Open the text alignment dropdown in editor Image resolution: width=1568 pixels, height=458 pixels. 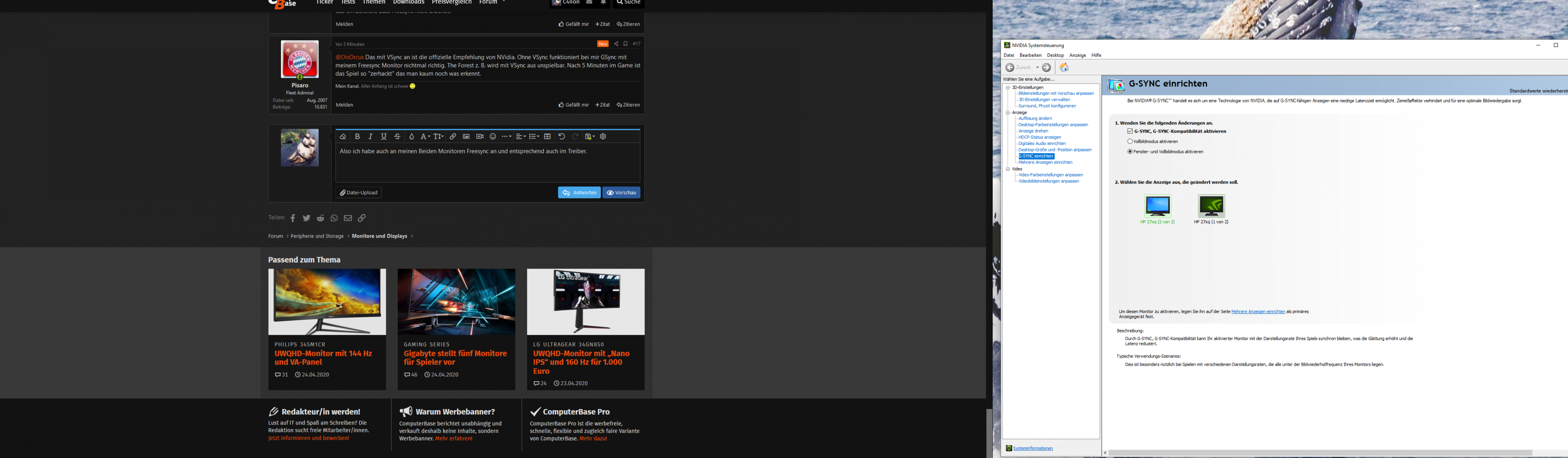click(521, 137)
